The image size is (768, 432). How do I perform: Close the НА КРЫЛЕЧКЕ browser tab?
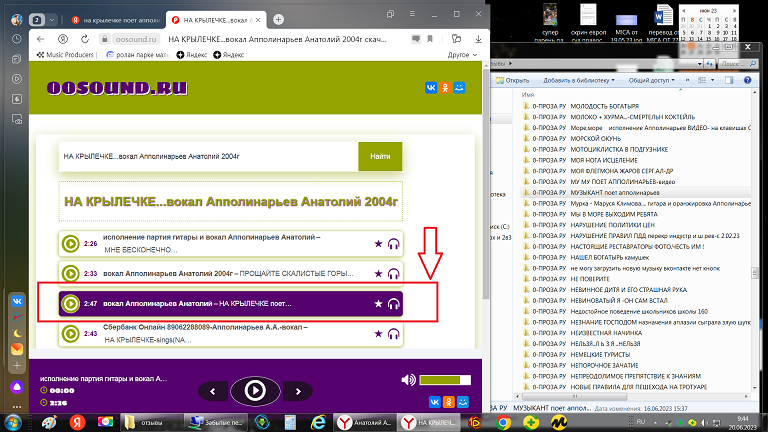pyautogui.click(x=258, y=20)
